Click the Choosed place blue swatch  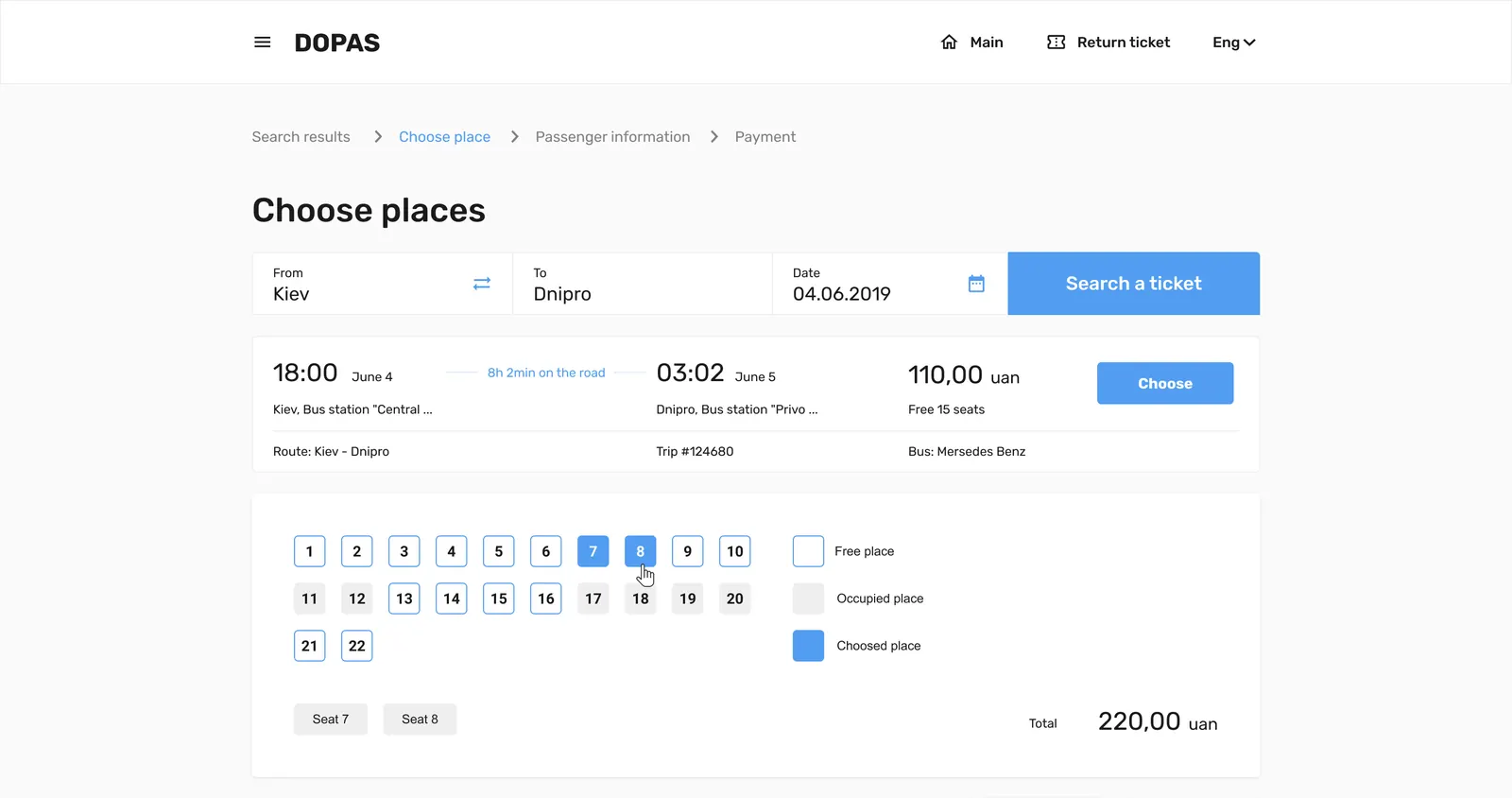808,646
